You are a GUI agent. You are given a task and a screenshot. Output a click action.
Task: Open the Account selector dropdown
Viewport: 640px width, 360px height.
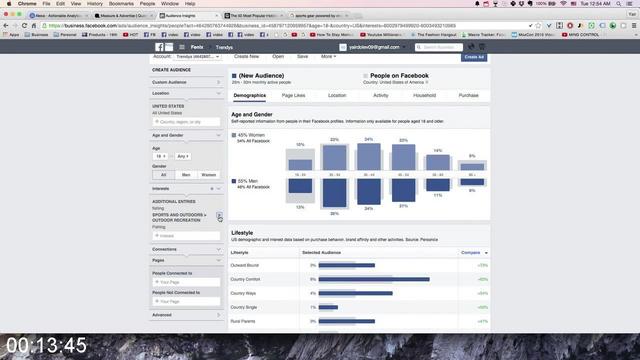pyautogui.click(x=198, y=56)
